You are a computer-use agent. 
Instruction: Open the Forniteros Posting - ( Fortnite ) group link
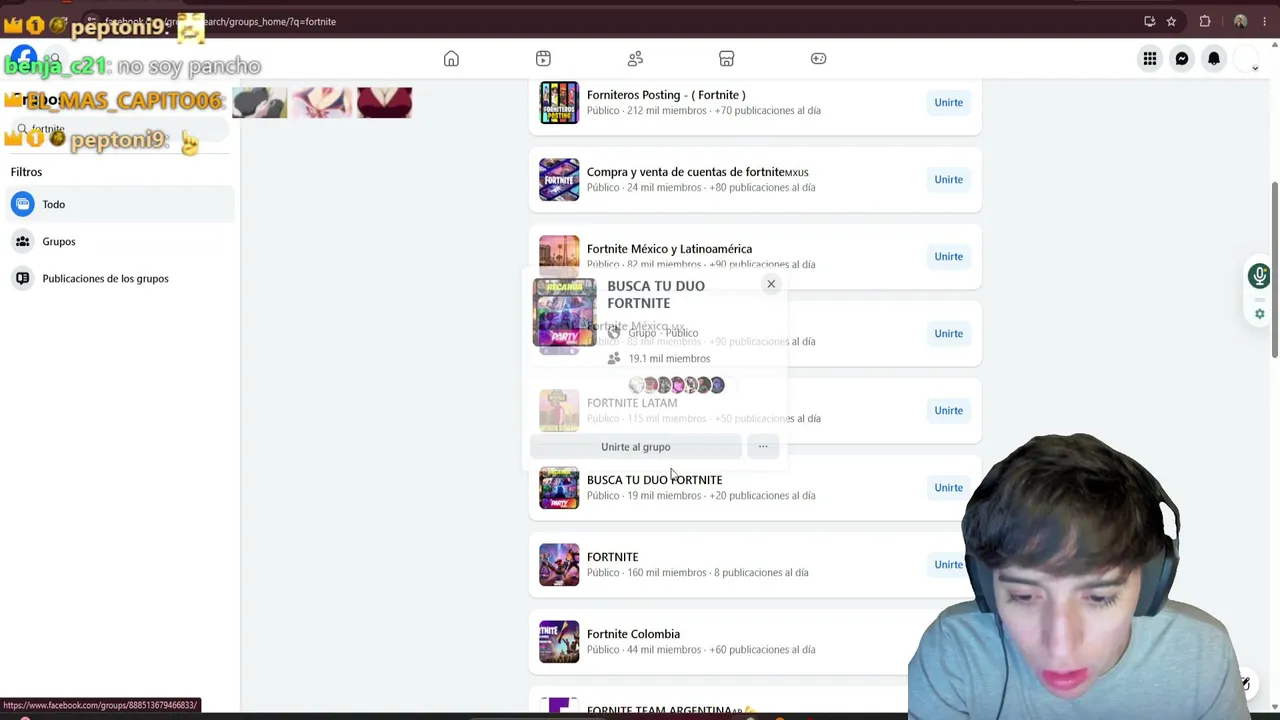666,95
